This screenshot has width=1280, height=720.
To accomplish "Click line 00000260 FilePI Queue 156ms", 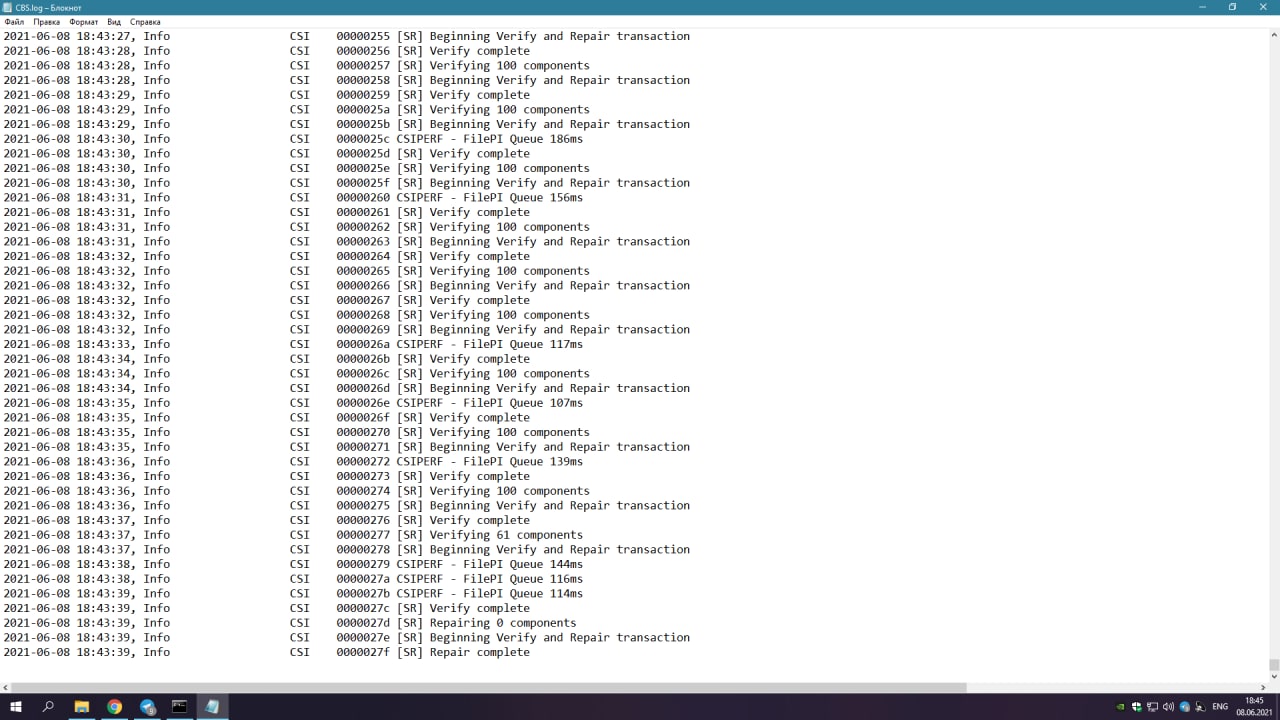I will click(x=293, y=197).
